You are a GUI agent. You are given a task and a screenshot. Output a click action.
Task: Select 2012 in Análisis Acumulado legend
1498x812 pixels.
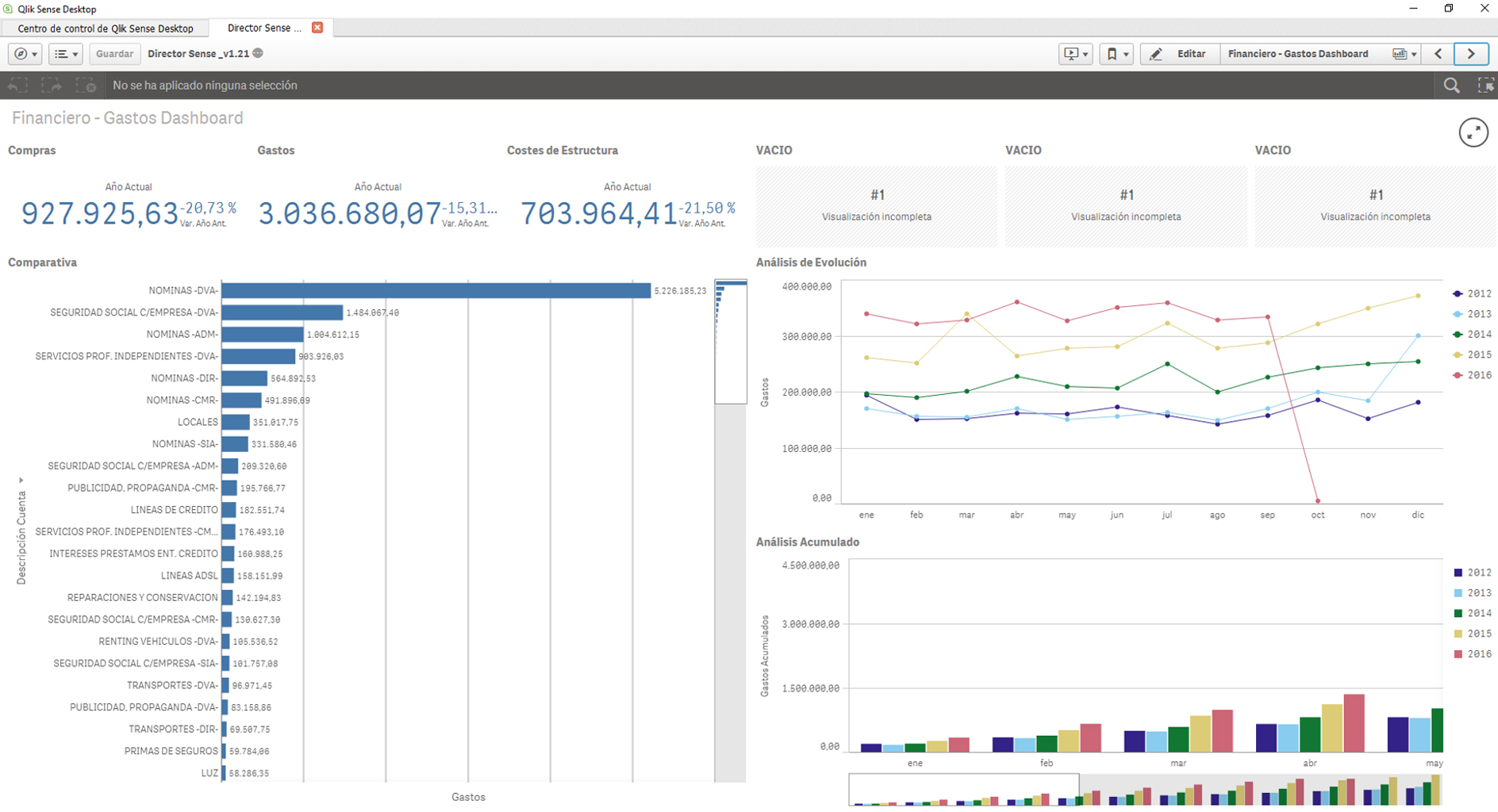(1473, 573)
